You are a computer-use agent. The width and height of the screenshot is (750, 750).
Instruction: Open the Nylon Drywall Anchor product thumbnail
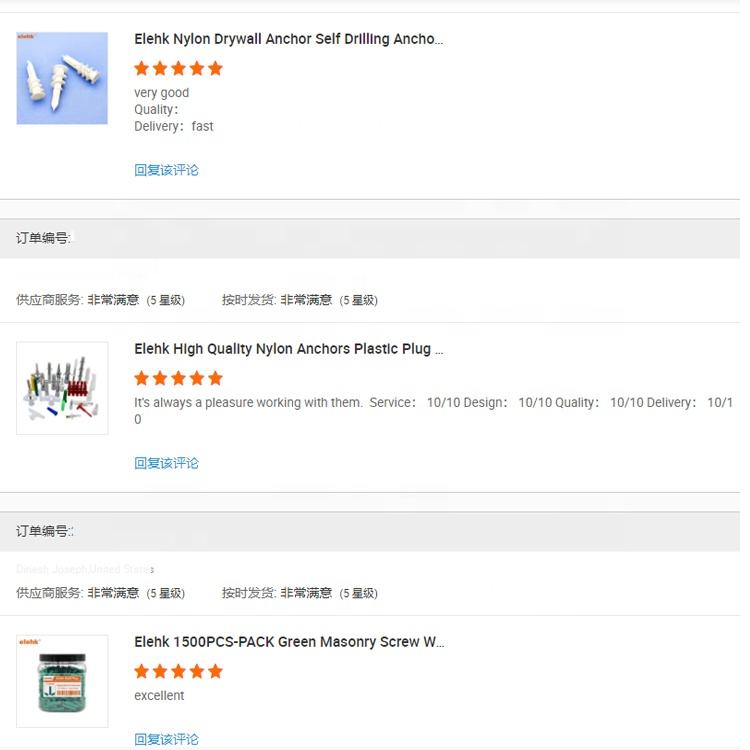(62, 78)
